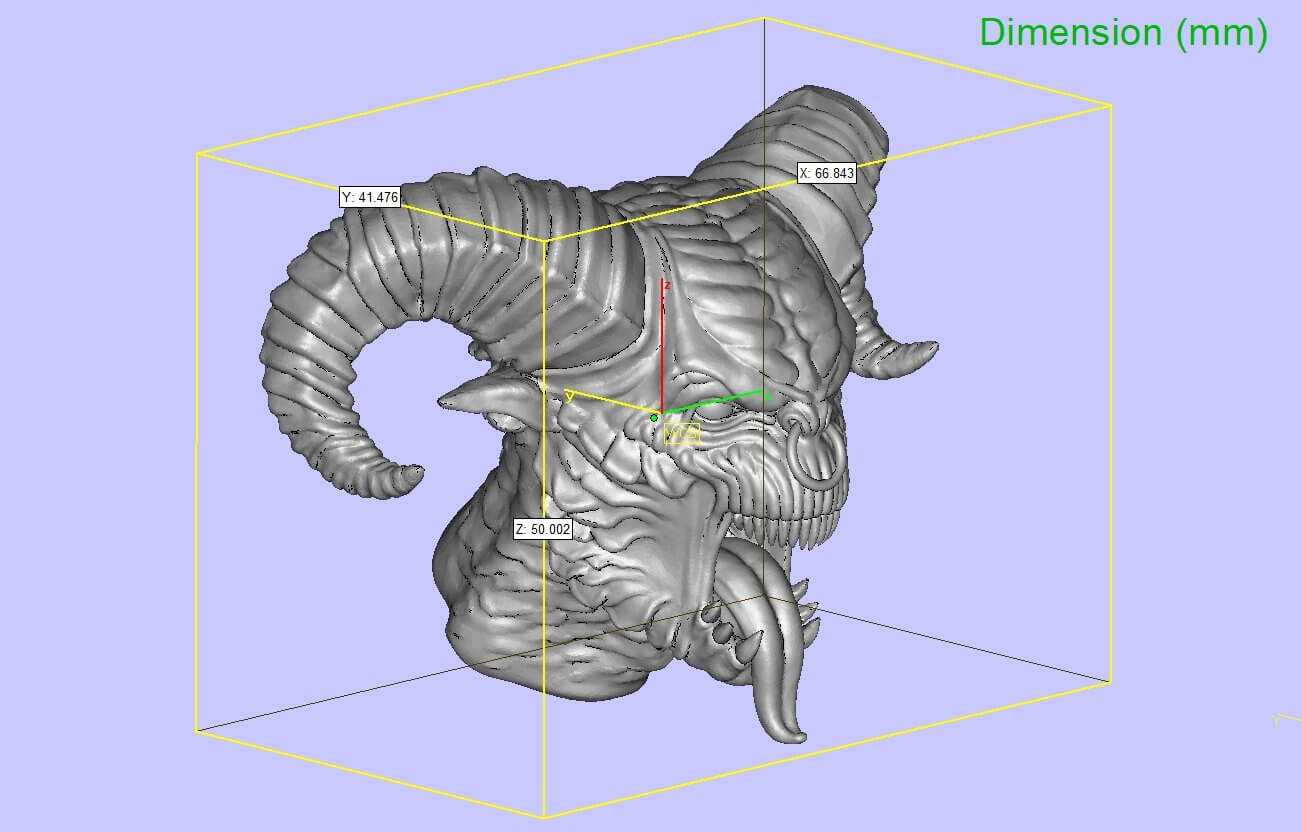Select the bounding box bottom front corner

coord(544,817)
